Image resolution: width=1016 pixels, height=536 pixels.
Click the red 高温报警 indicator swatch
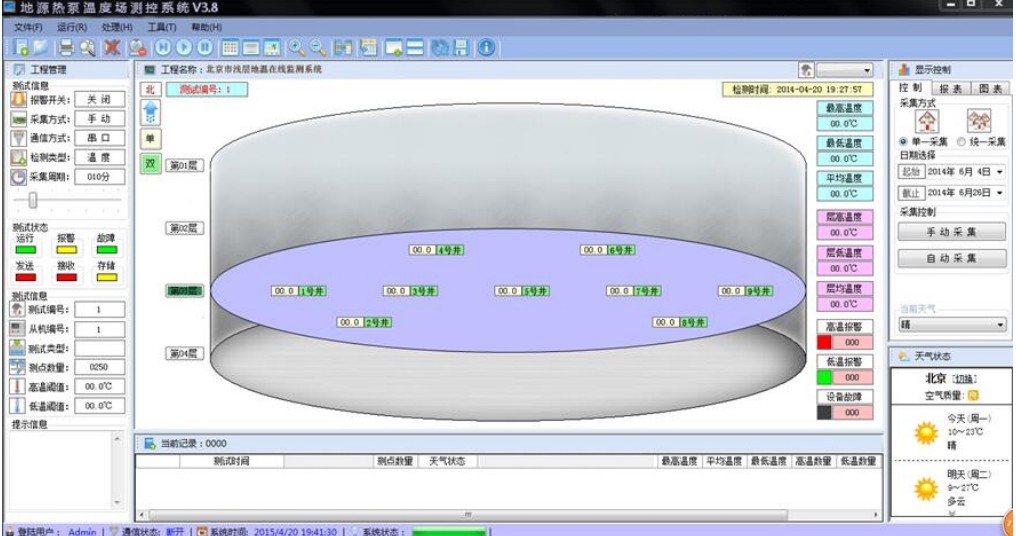[824, 342]
